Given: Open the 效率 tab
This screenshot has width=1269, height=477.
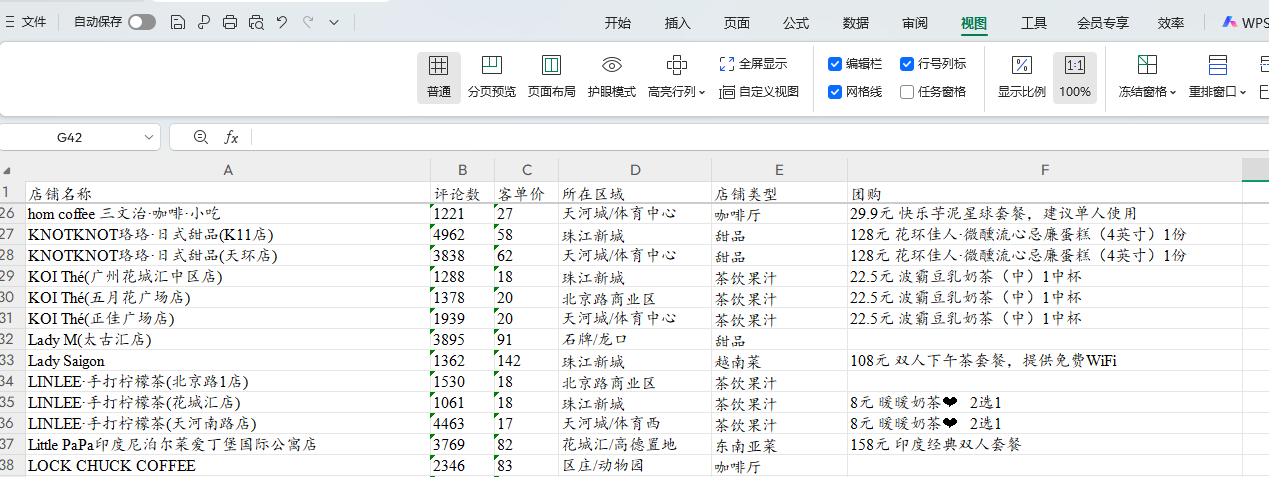Looking at the screenshot, I should (x=1171, y=23).
